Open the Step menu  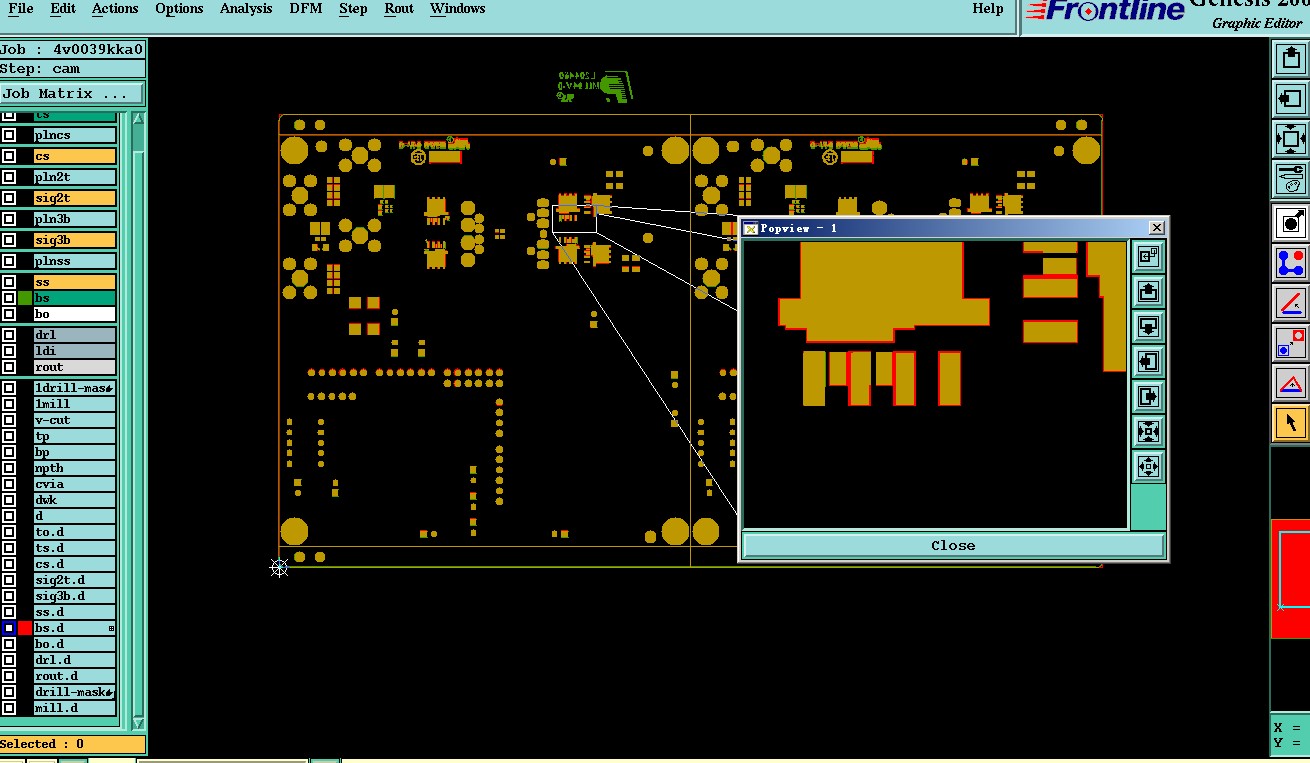pos(353,9)
